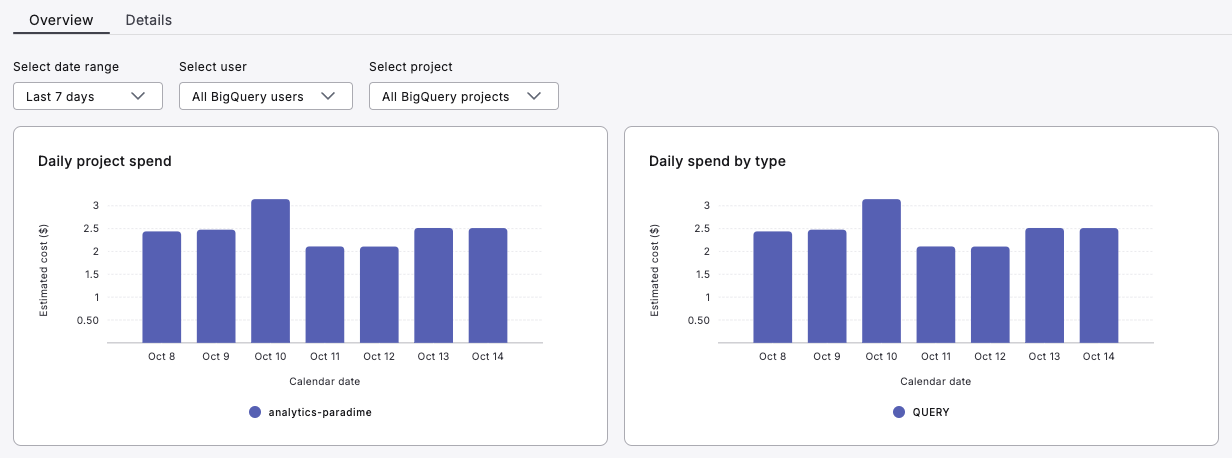The height and width of the screenshot is (458, 1232).
Task: Click Oct 14 bar in Daily spend by type
Action: point(1099,285)
